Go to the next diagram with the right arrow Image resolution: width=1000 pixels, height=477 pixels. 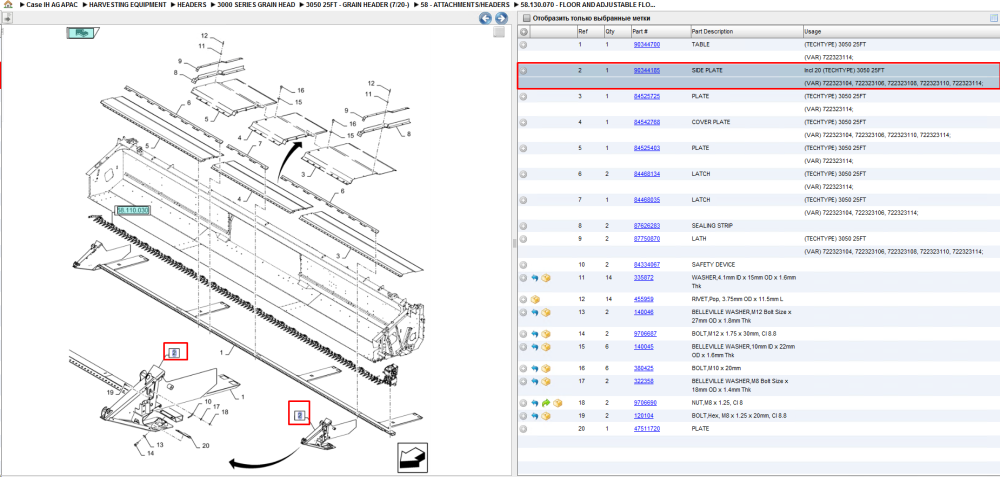coord(501,18)
